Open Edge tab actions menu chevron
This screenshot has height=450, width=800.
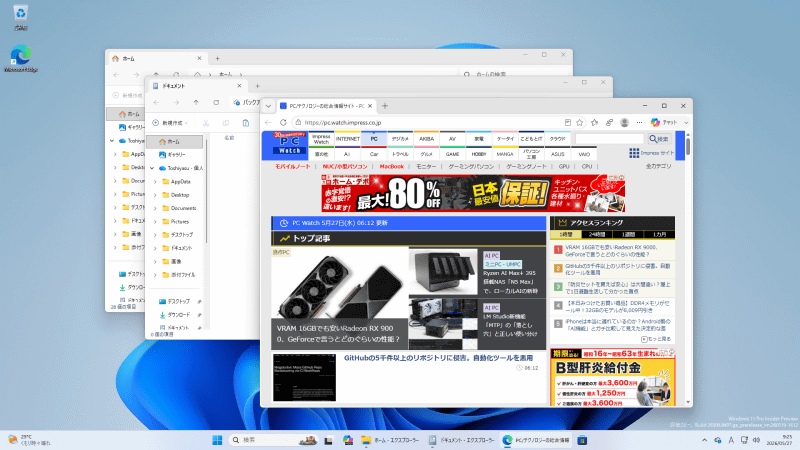(x=268, y=106)
